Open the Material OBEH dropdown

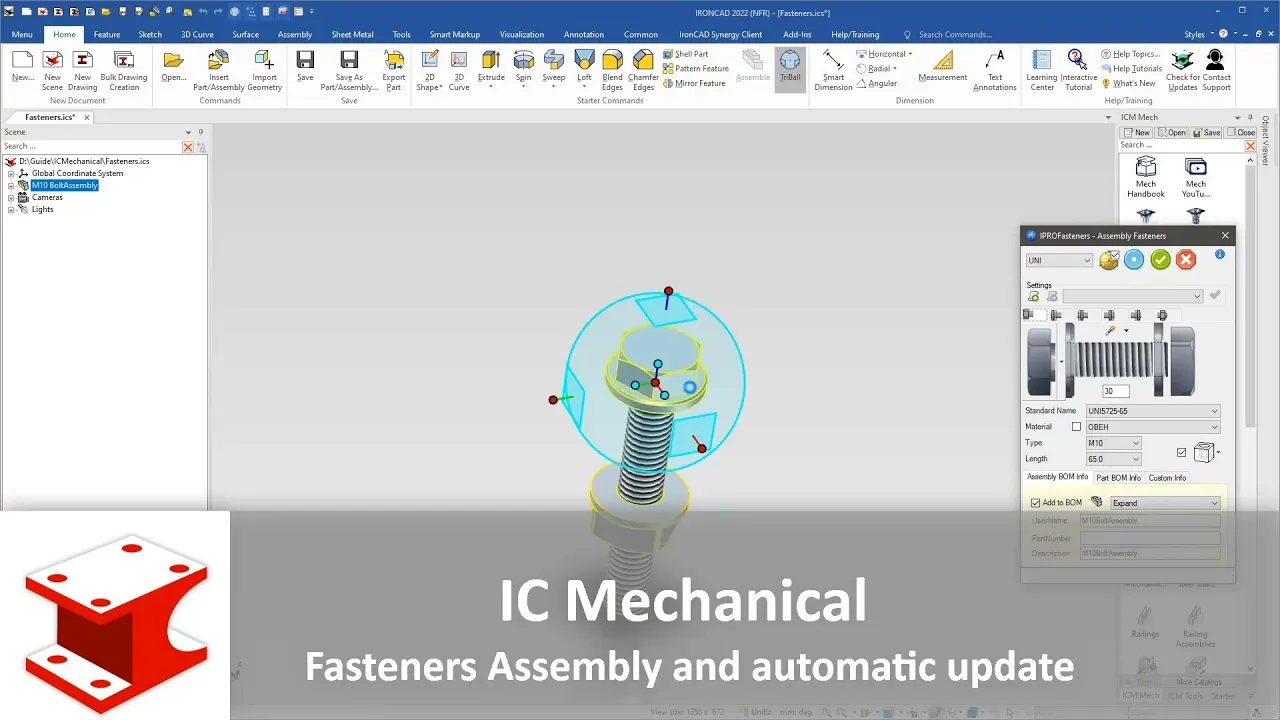[x=1153, y=427]
